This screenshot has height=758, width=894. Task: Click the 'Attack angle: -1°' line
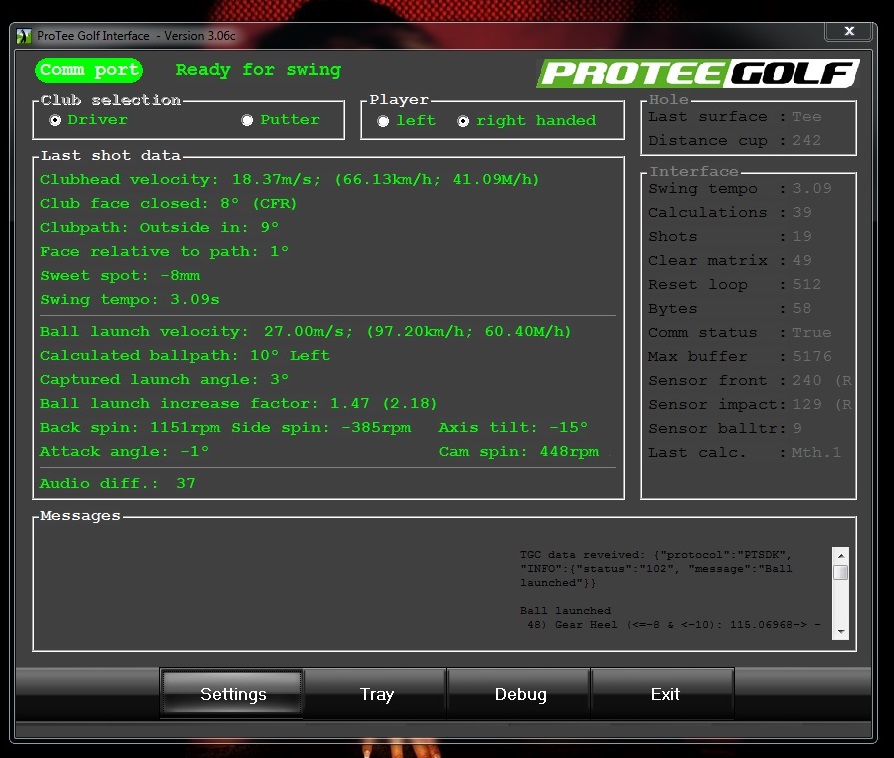124,451
